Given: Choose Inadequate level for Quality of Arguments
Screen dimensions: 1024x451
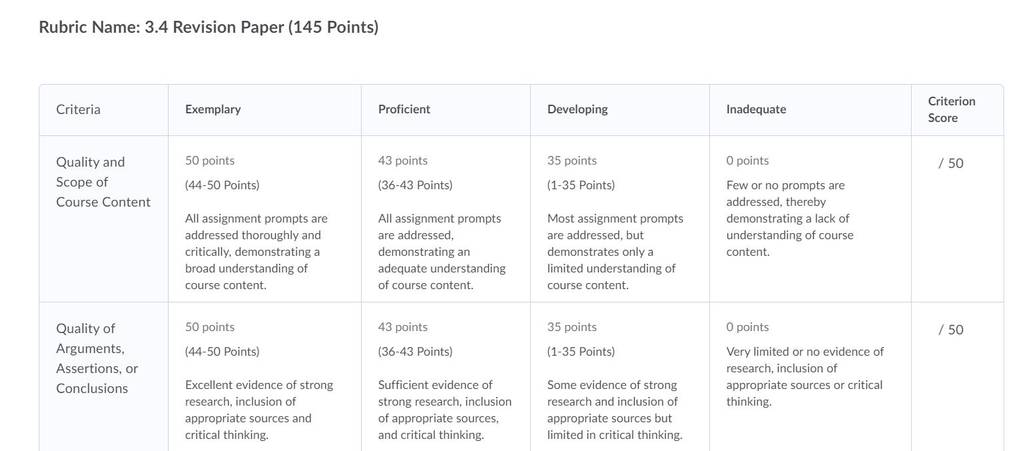Looking at the screenshot, I should [x=810, y=377].
